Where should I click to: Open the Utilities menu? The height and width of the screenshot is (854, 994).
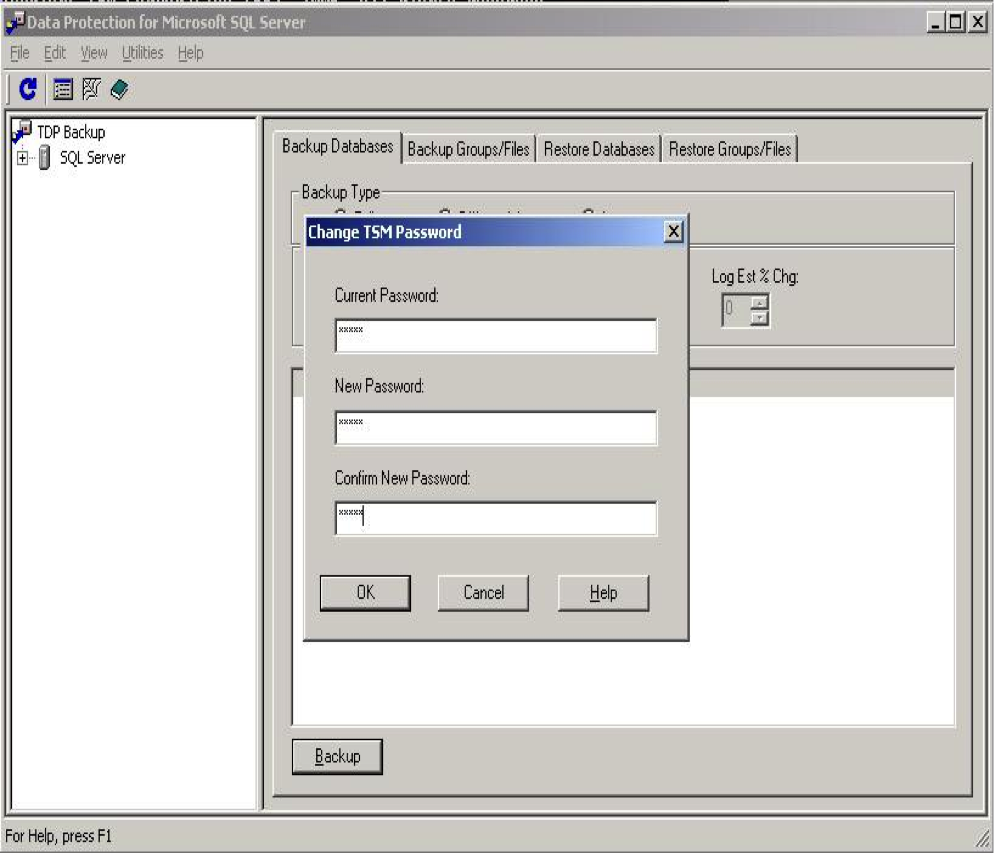[143, 53]
